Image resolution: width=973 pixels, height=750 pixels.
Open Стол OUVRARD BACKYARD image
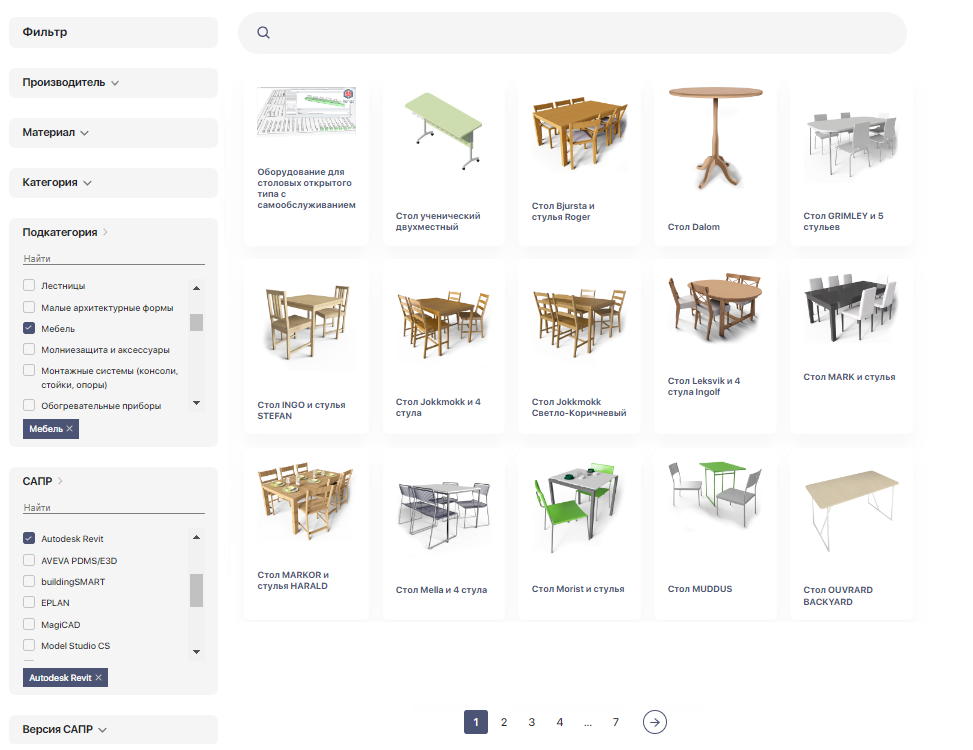pyautogui.click(x=851, y=511)
